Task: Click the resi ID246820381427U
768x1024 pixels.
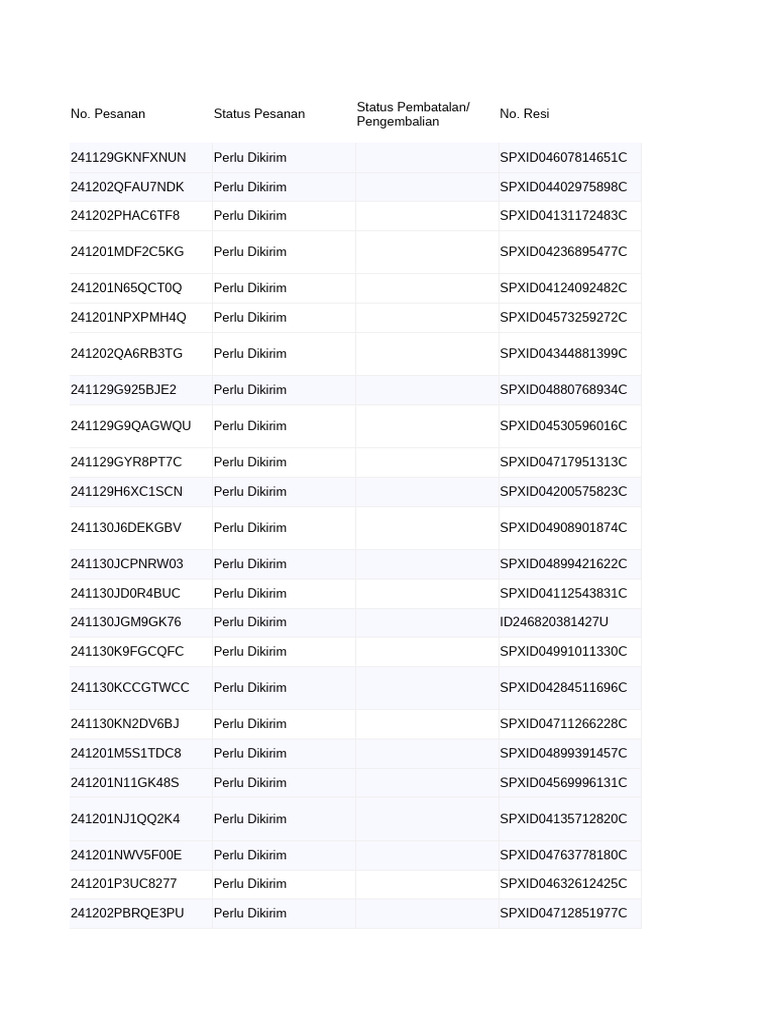Action: pyautogui.click(x=554, y=622)
